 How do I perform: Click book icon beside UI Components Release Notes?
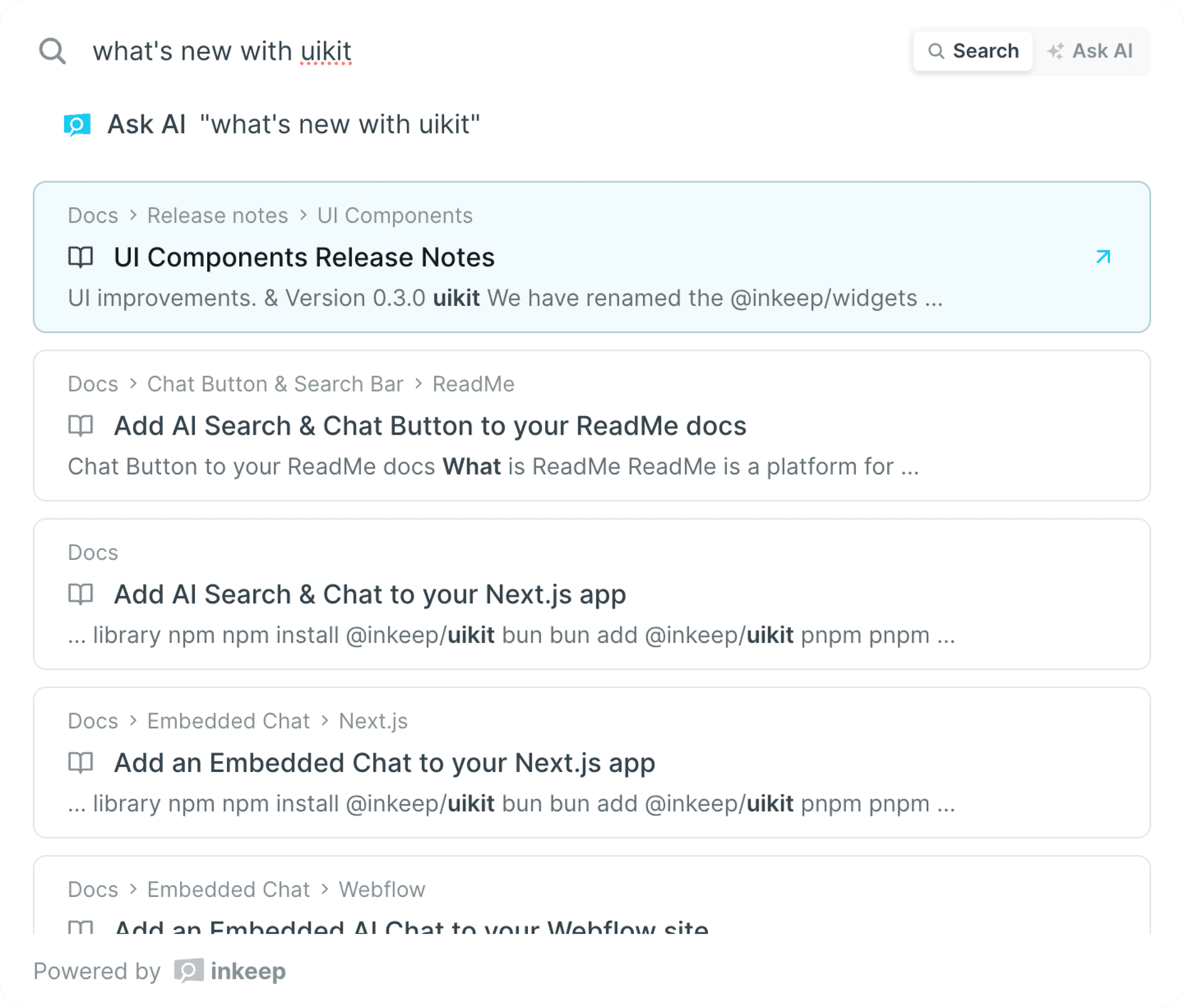click(81, 257)
